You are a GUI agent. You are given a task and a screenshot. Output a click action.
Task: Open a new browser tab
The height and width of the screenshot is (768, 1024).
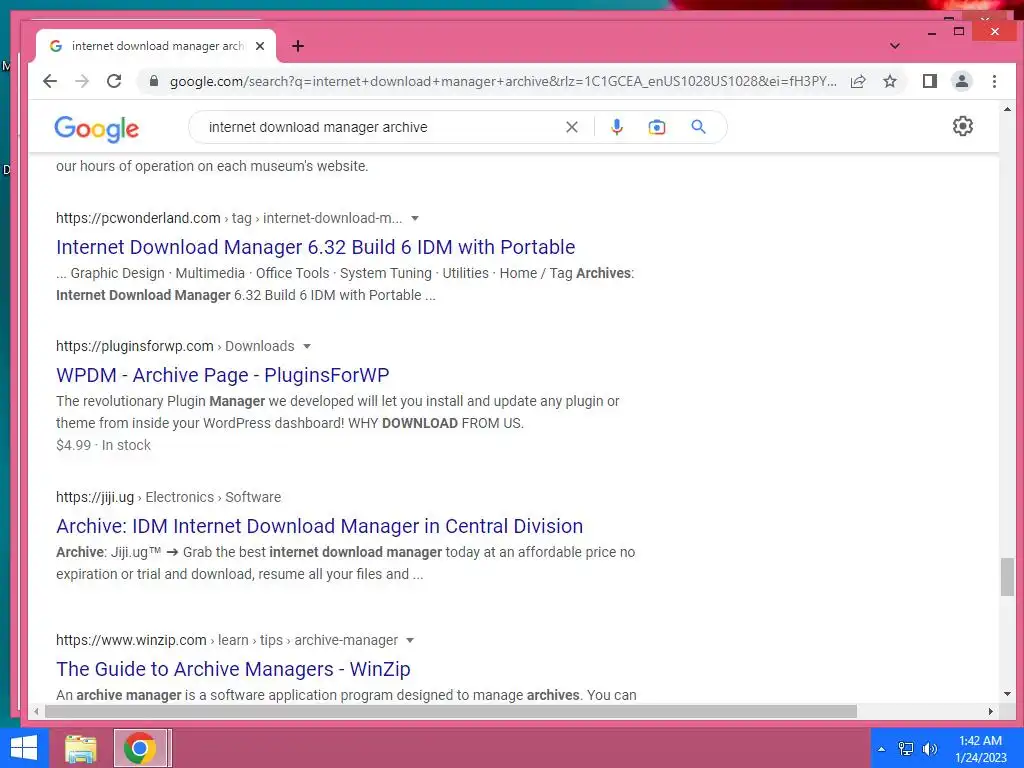(298, 46)
